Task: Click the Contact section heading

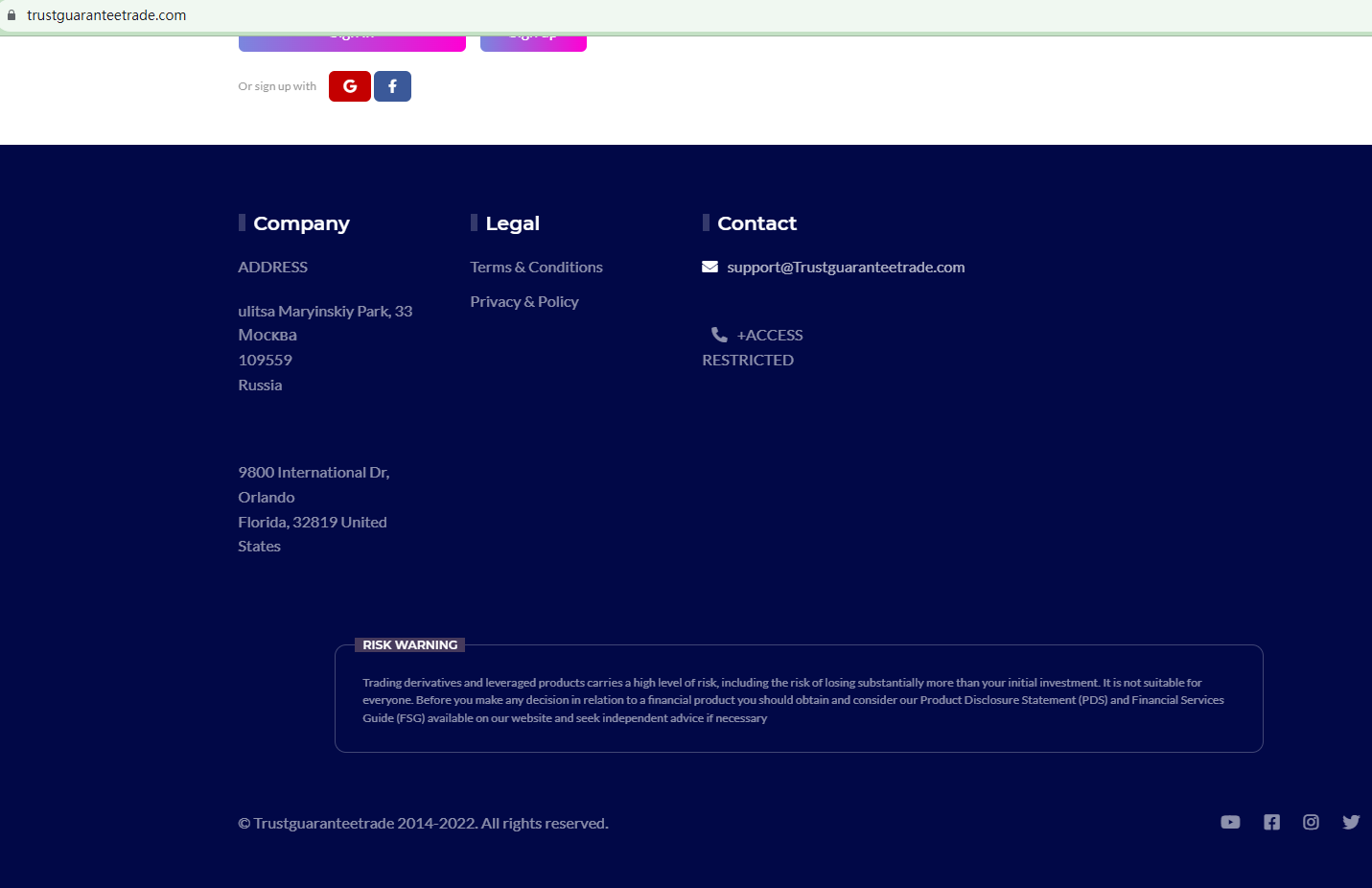Action: tap(756, 223)
